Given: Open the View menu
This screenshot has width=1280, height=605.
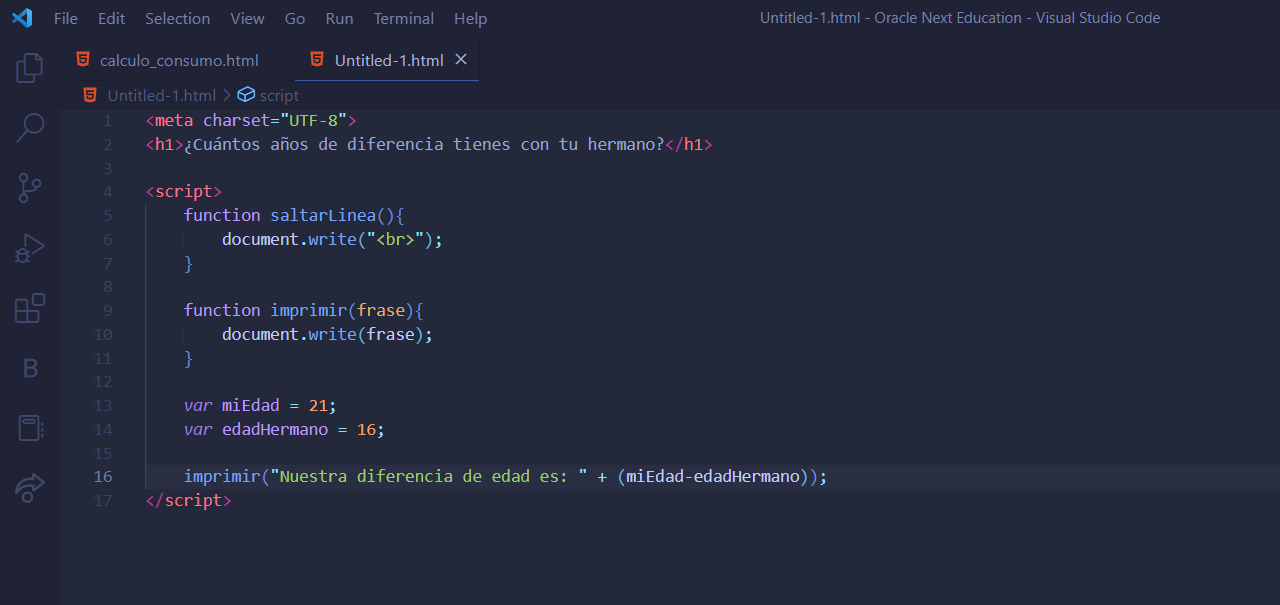Looking at the screenshot, I should pyautogui.click(x=247, y=18).
